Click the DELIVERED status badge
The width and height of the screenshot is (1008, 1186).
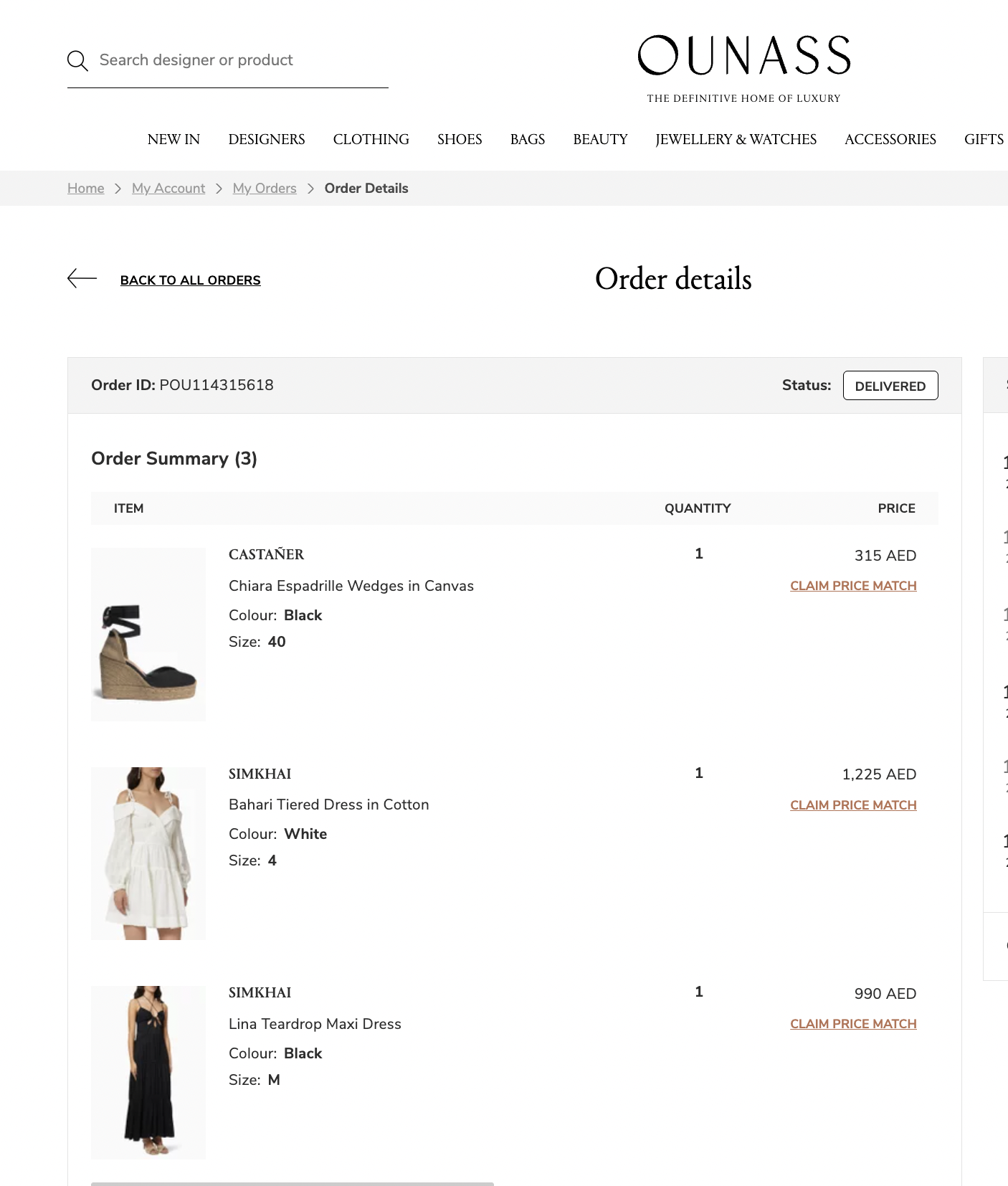[x=890, y=386]
